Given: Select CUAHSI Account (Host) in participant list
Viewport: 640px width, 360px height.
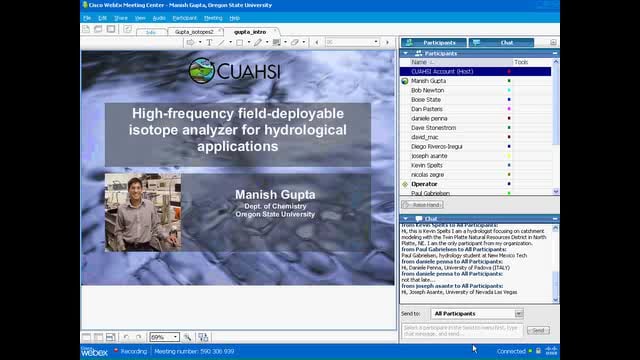Looking at the screenshot, I should pyautogui.click(x=476, y=71).
